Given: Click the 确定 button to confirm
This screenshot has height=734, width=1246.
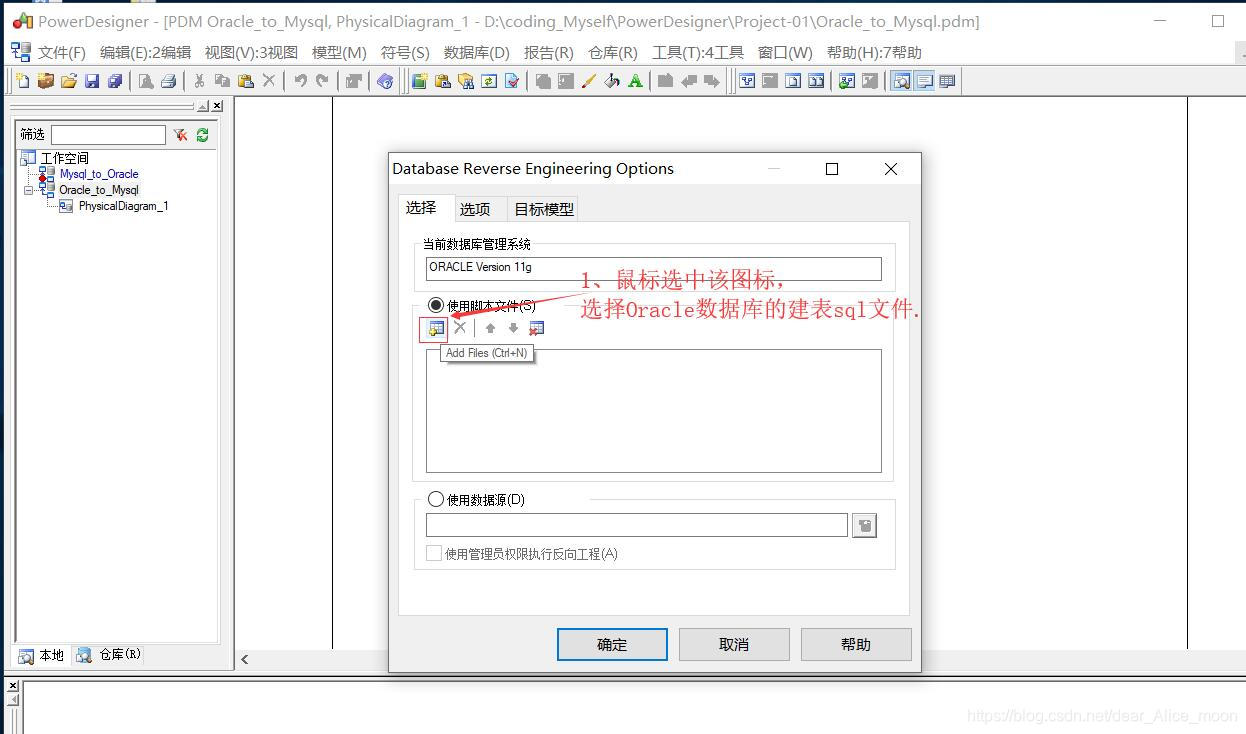Looking at the screenshot, I should (611, 644).
